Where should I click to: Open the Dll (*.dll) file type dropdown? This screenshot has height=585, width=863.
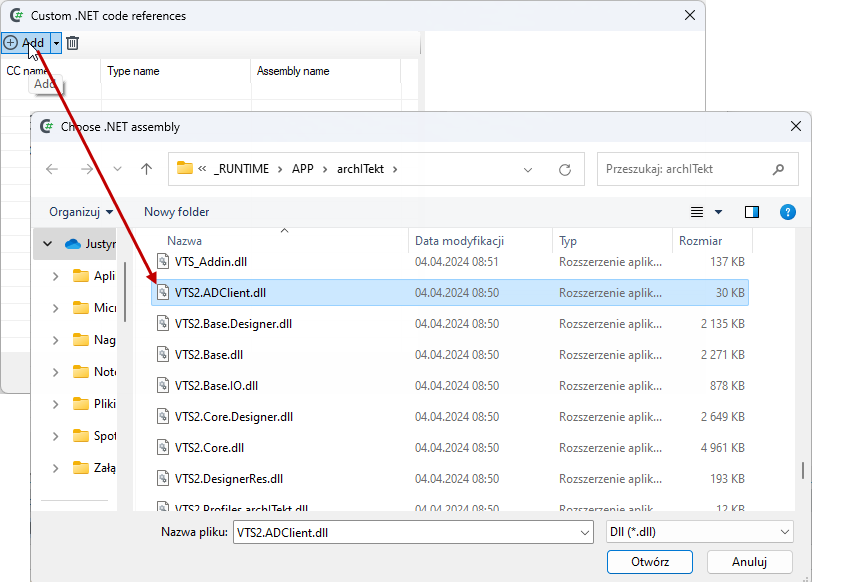700,532
